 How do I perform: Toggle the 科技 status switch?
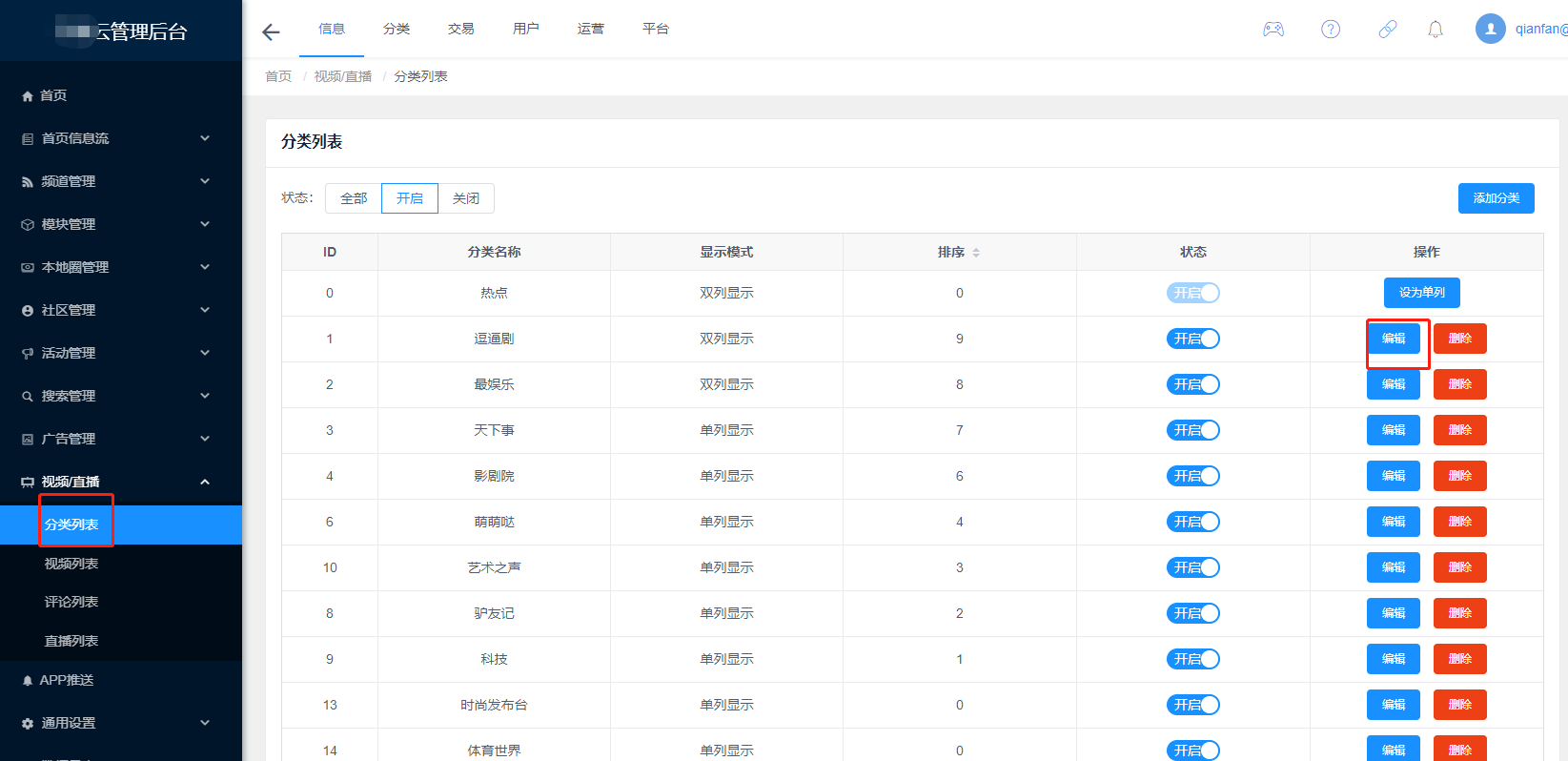point(1193,659)
